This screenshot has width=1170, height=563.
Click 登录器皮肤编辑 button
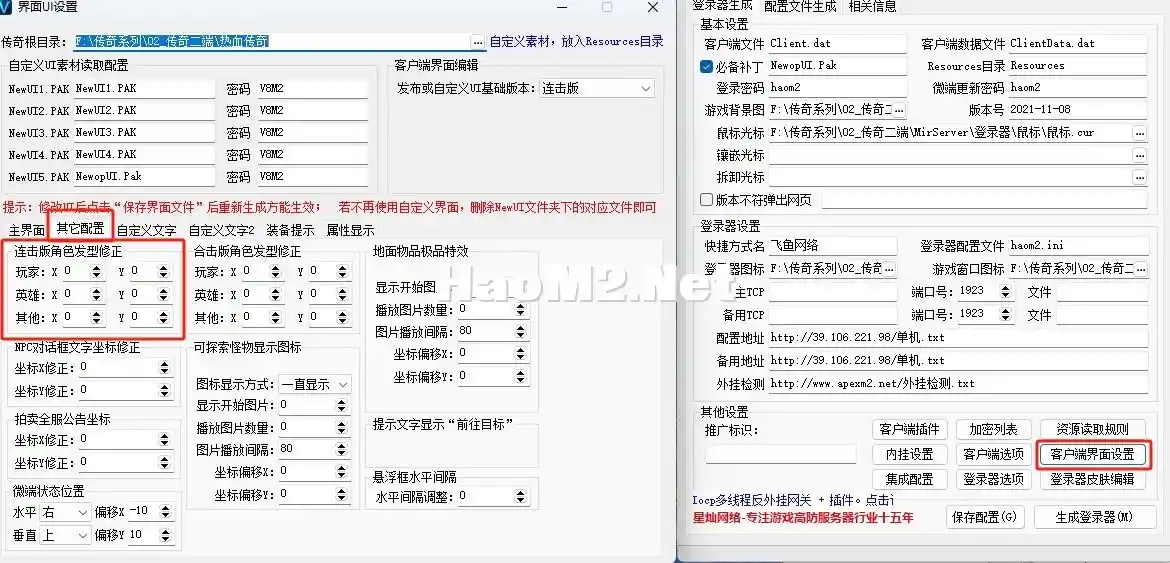click(1092, 479)
